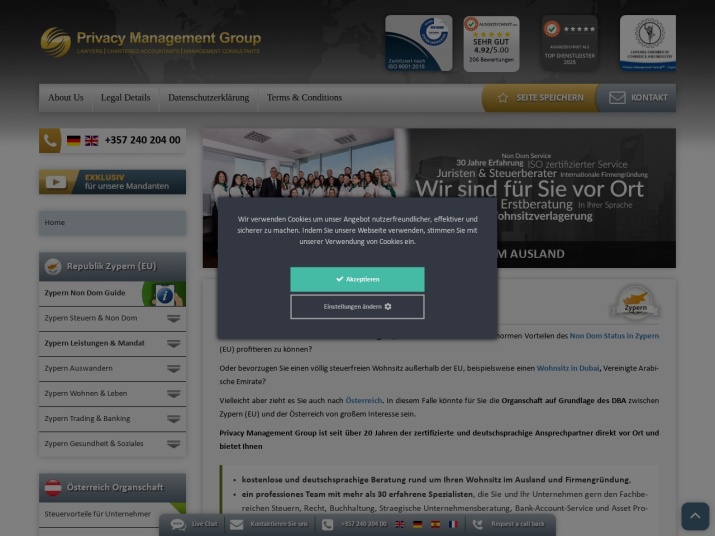The width and height of the screenshot is (715, 536).
Task: Click Request a call back label
Action: (x=518, y=524)
